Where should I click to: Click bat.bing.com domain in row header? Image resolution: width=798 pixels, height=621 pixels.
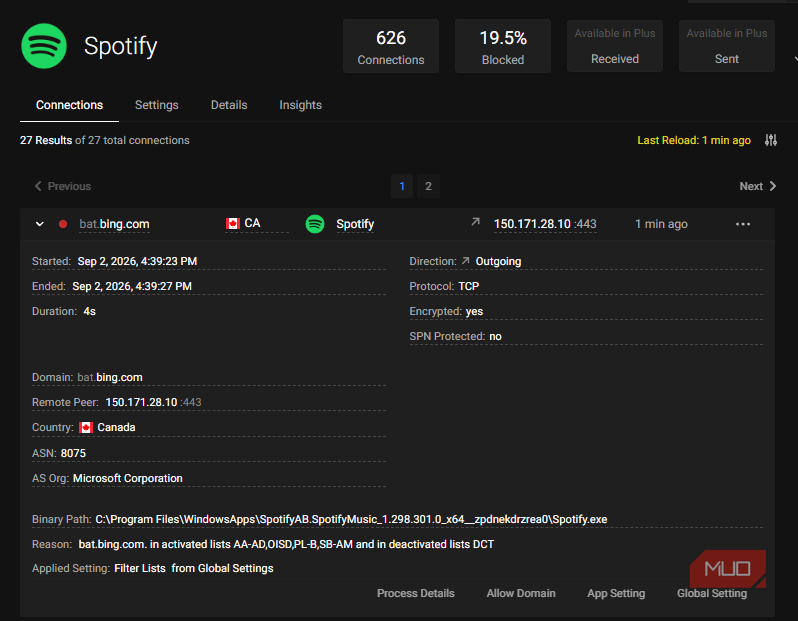[x=115, y=224]
